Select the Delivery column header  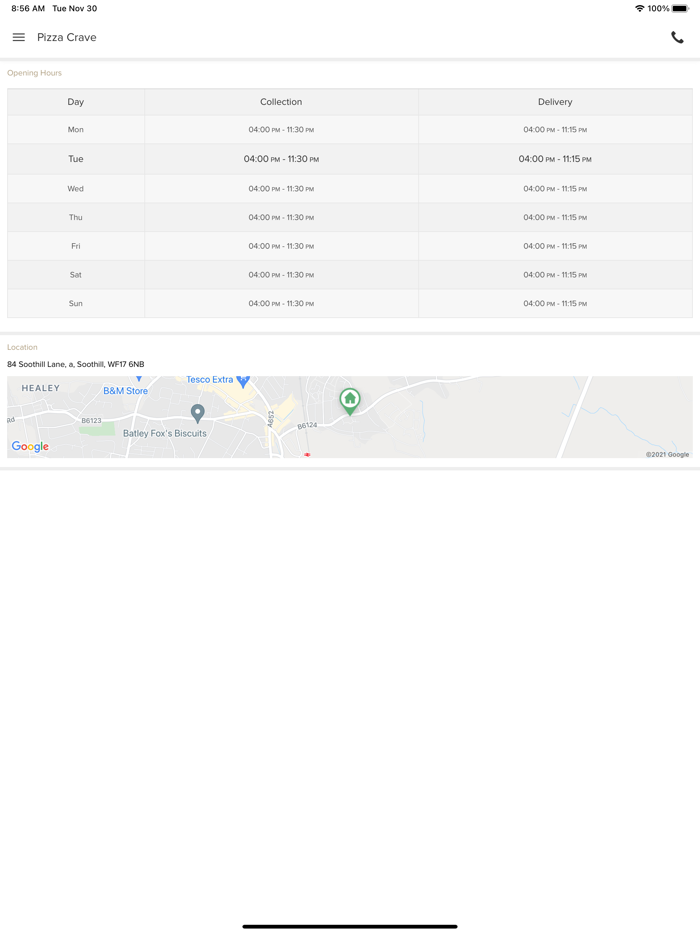point(555,102)
